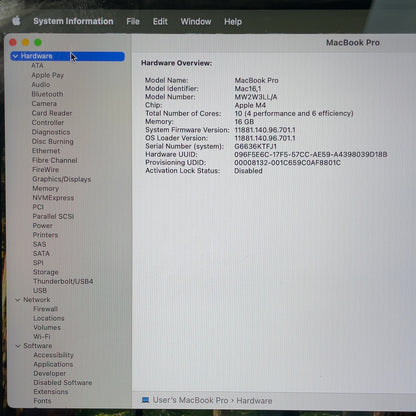Open the Edit menu
416x416 pixels.
click(x=160, y=22)
